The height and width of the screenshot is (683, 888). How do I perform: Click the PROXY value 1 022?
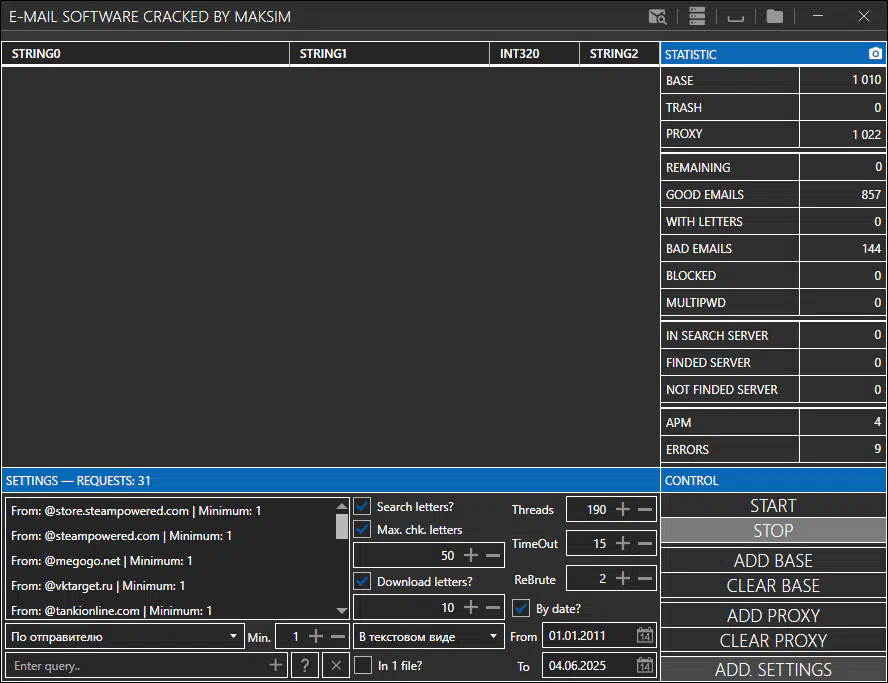point(866,134)
